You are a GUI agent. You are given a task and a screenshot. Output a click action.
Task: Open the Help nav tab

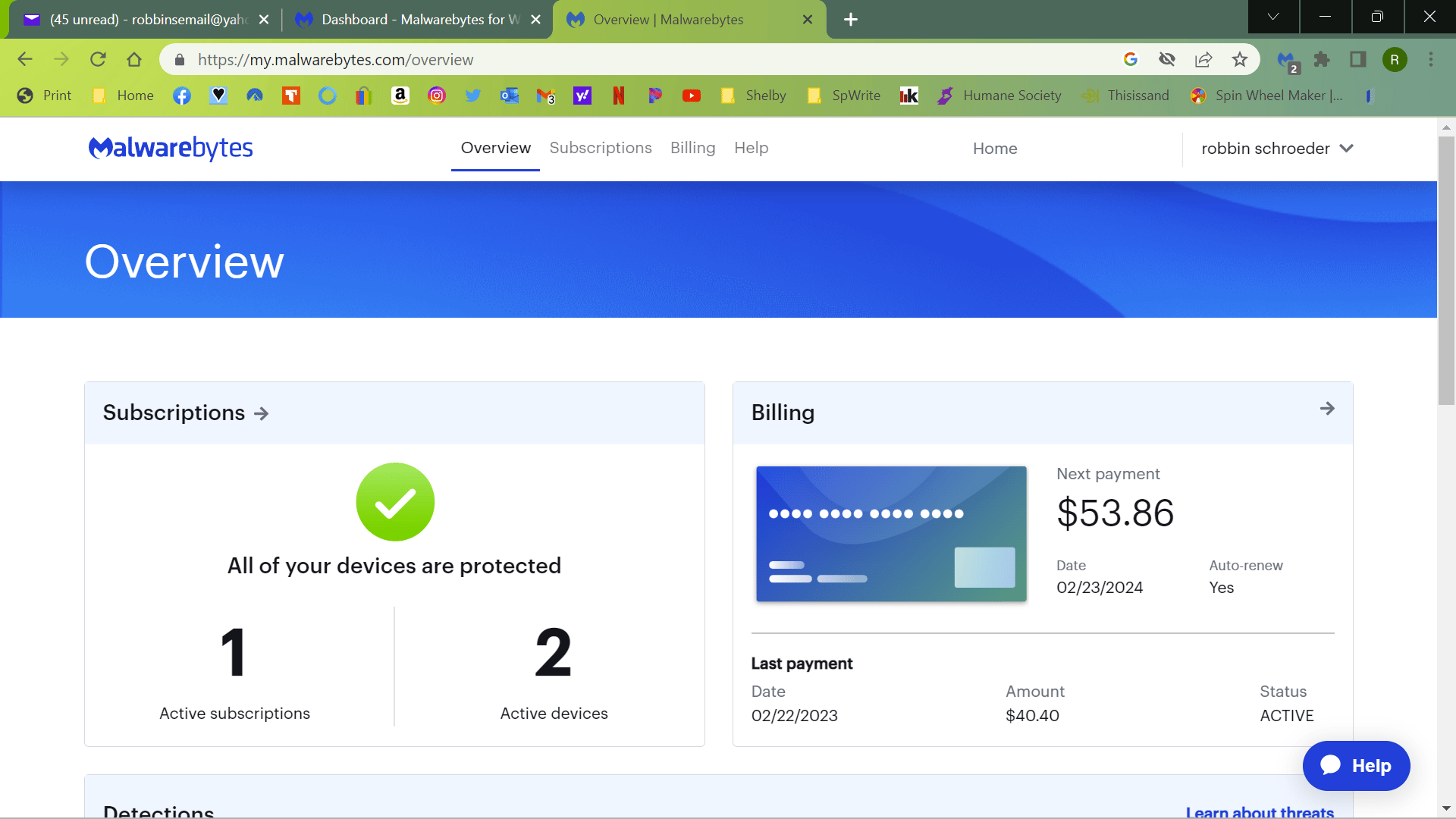(x=752, y=148)
